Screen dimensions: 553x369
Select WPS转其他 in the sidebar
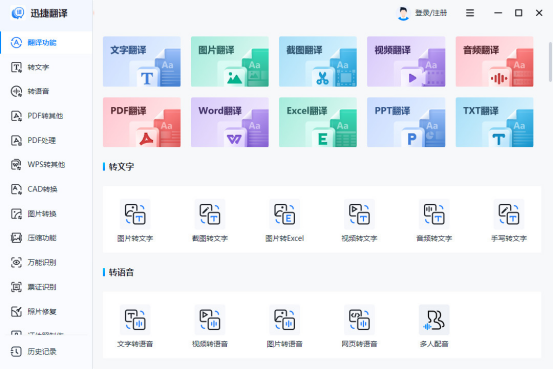point(46,165)
